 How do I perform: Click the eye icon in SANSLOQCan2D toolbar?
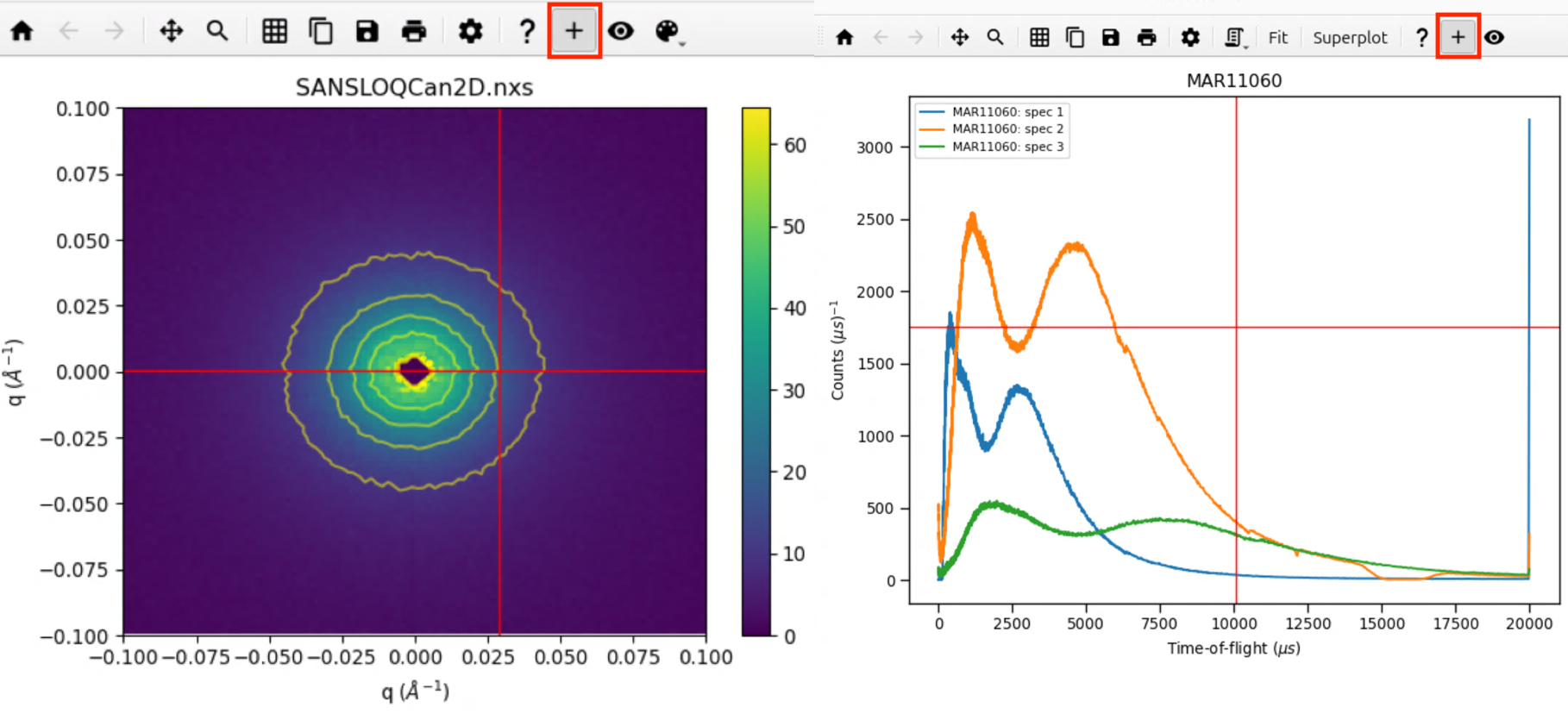coord(621,32)
